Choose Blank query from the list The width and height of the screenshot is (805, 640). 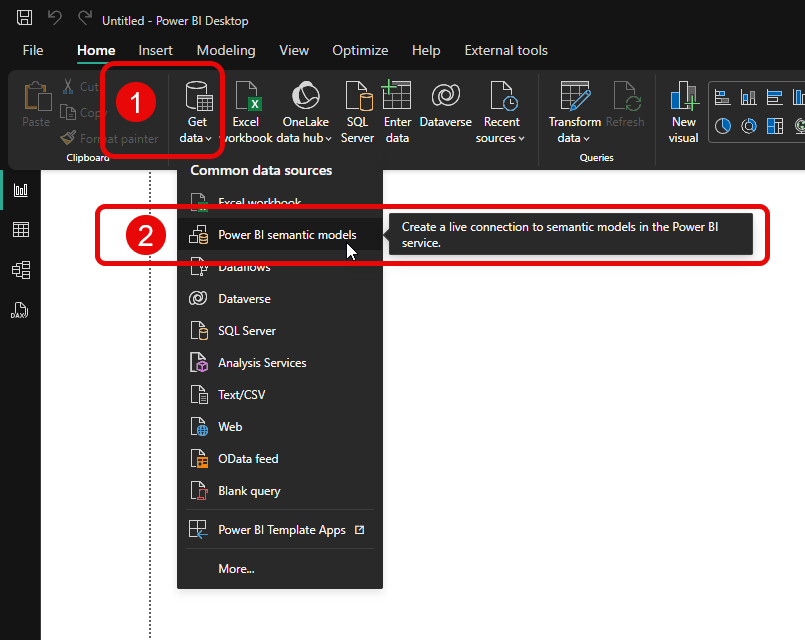coord(280,491)
